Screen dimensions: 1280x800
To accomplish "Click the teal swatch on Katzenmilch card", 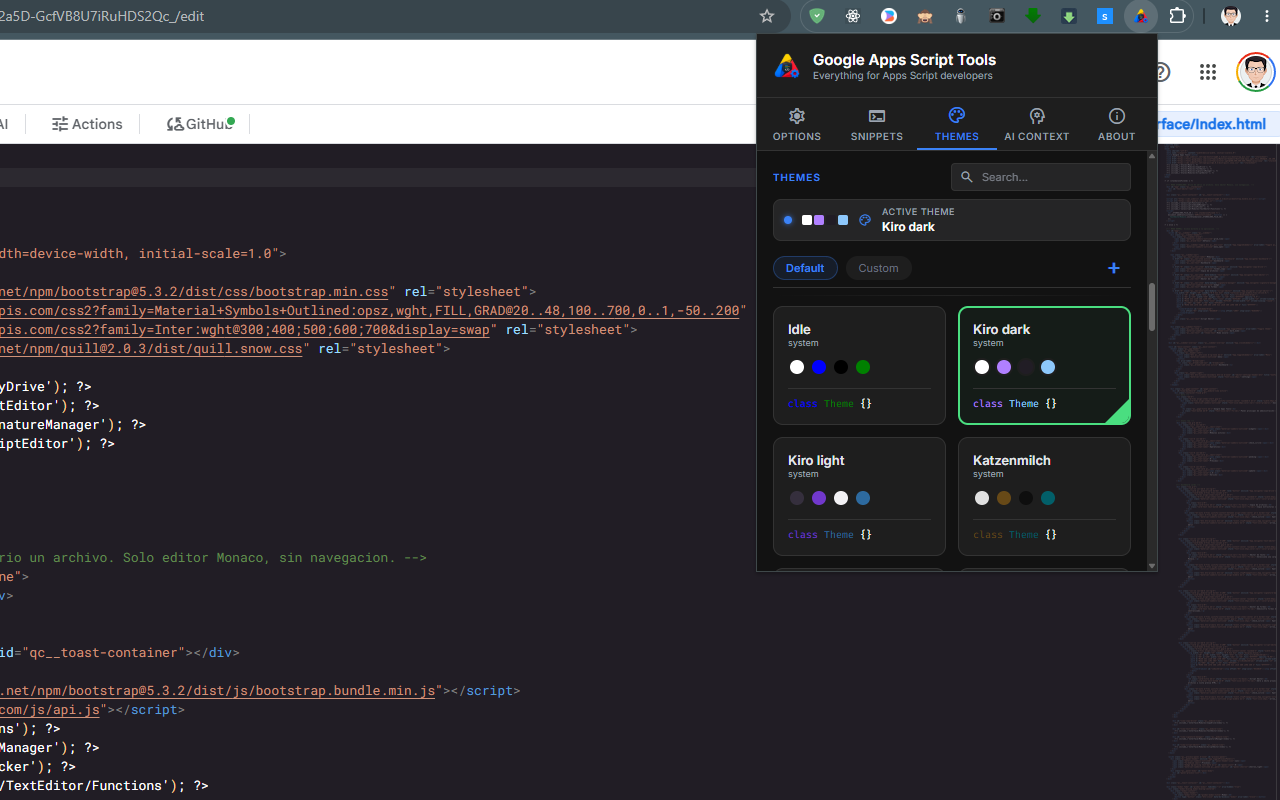I will click(1048, 498).
